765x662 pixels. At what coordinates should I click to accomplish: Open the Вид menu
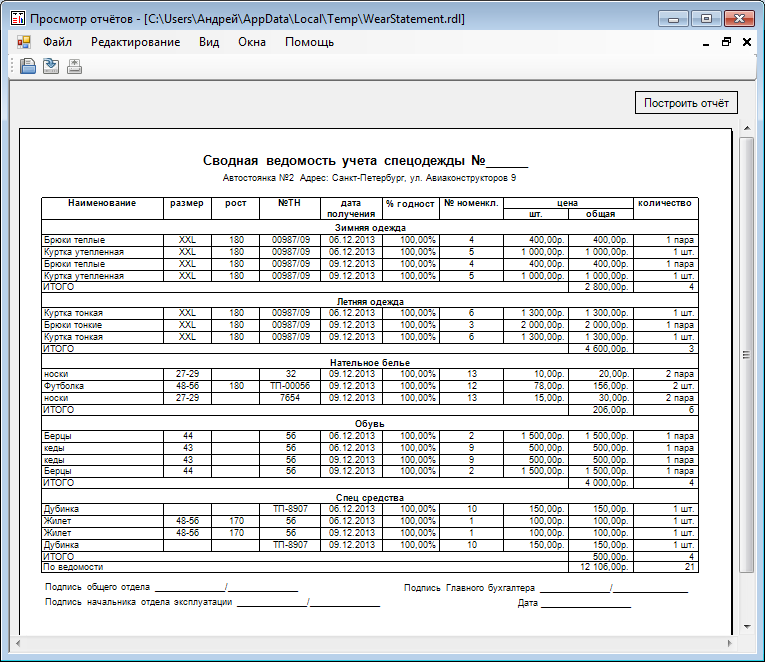[x=209, y=42]
